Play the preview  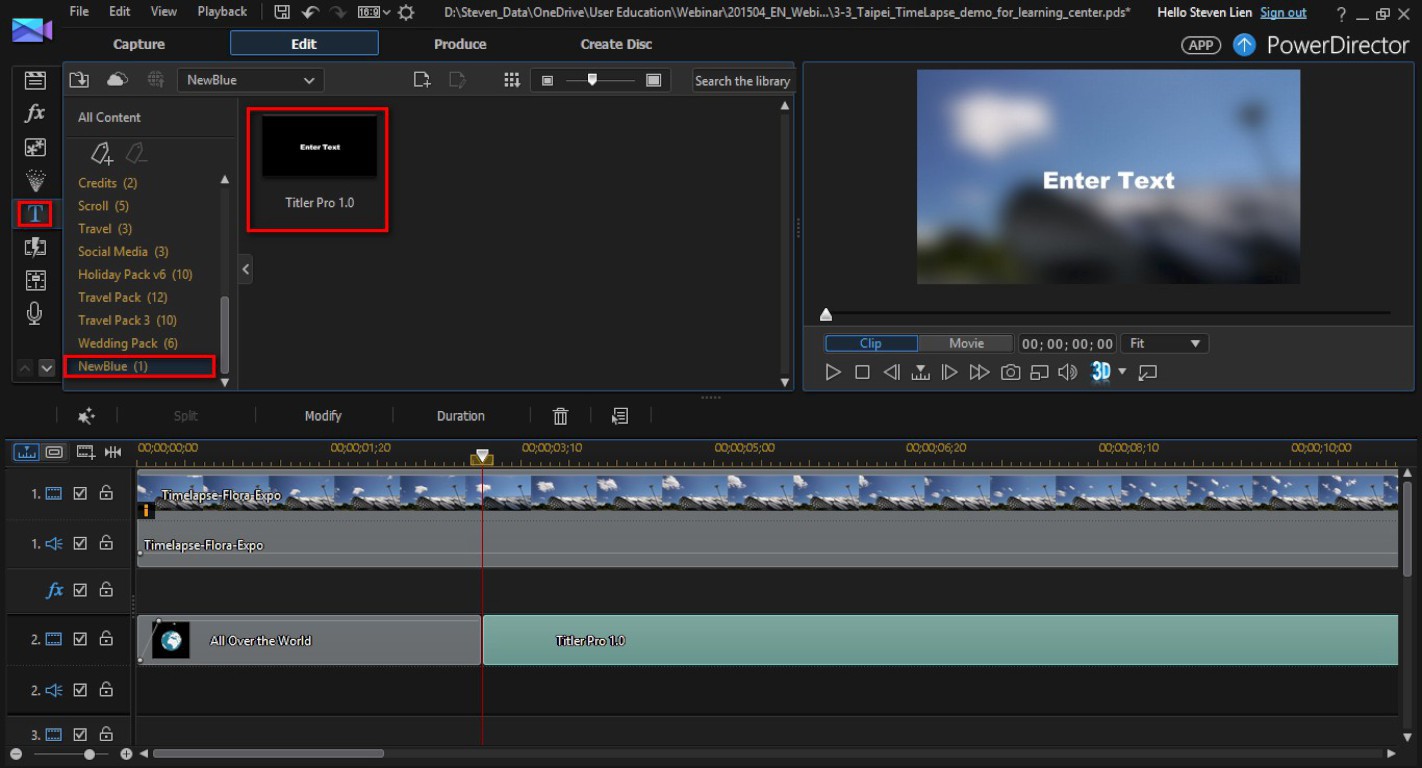pyautogui.click(x=833, y=372)
